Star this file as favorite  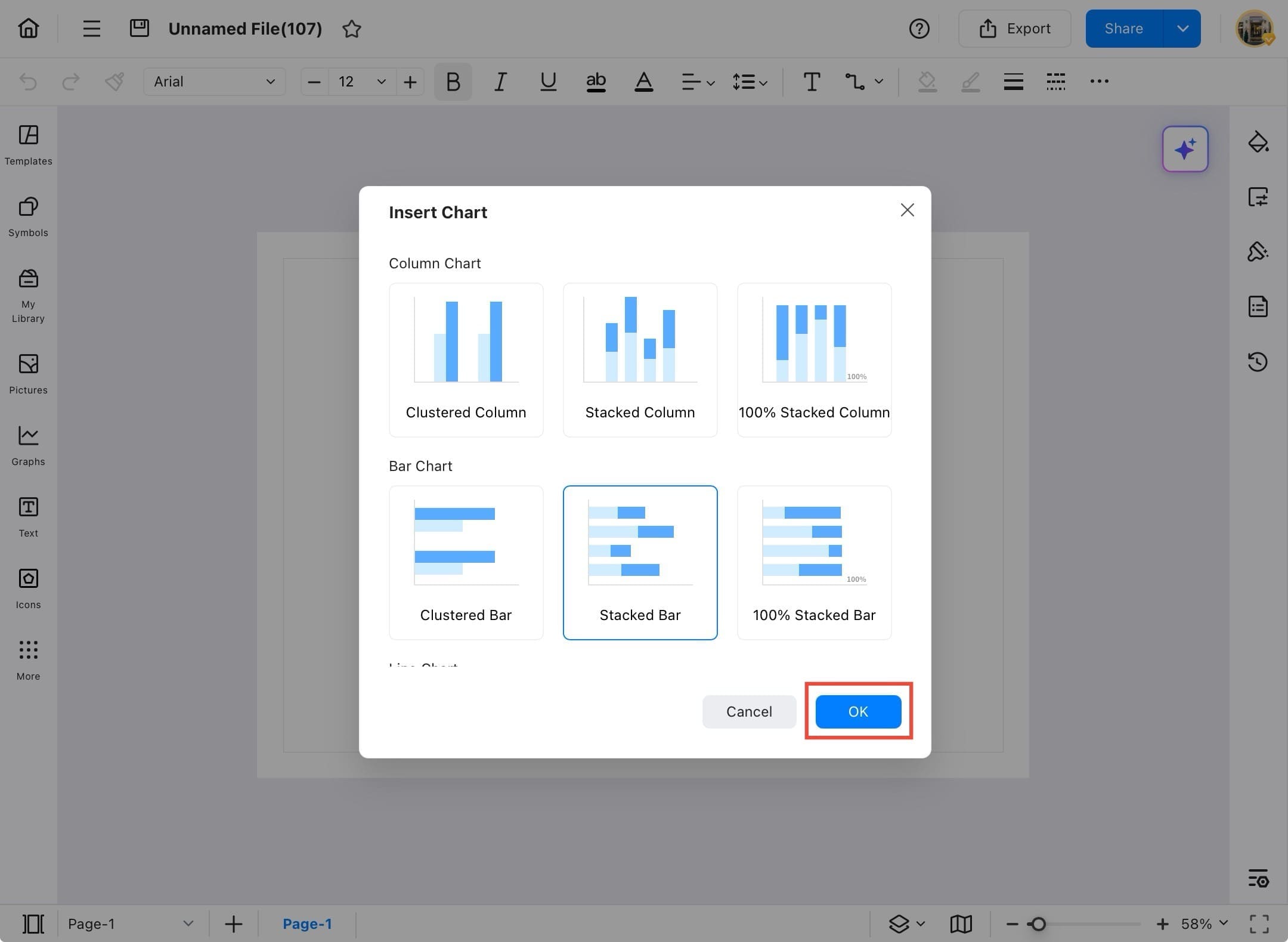(351, 29)
